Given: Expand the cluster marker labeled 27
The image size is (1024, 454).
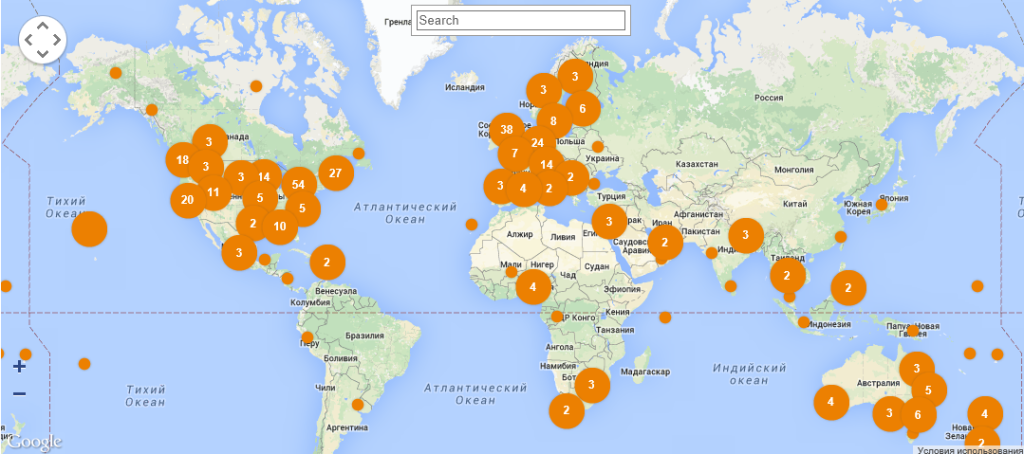Looking at the screenshot, I should (x=335, y=173).
